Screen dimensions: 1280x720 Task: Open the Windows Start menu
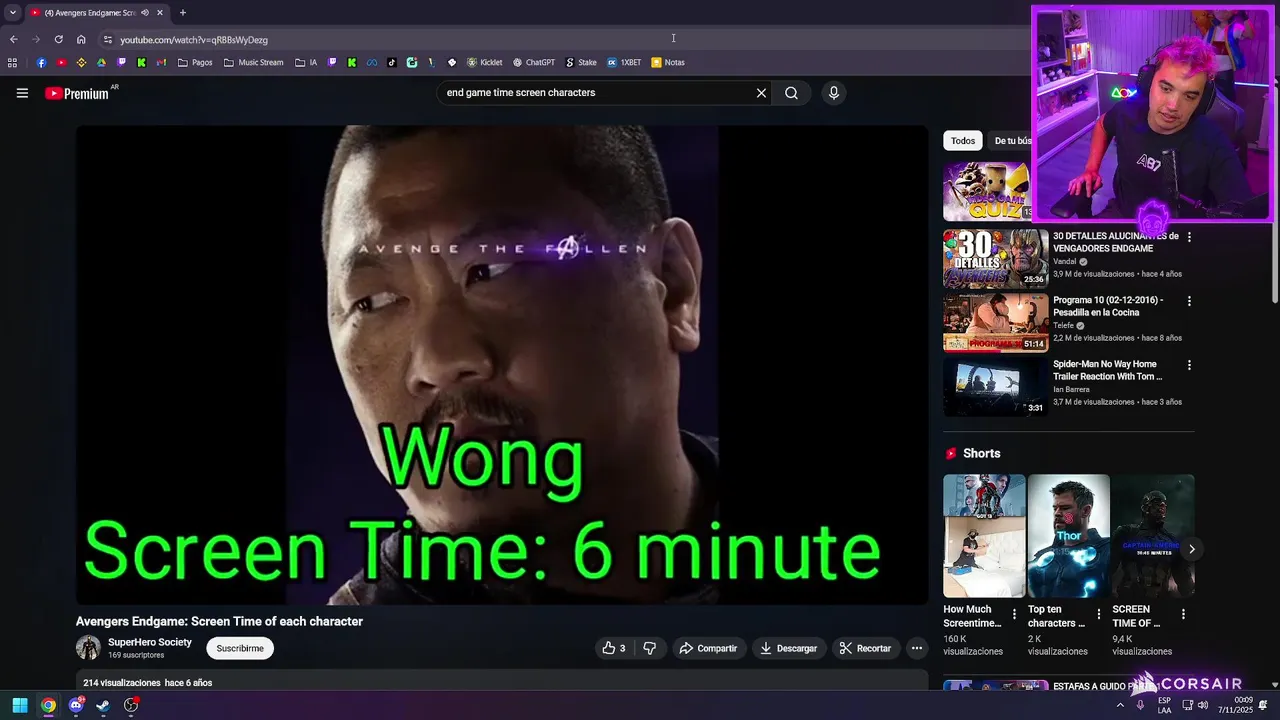(x=20, y=705)
